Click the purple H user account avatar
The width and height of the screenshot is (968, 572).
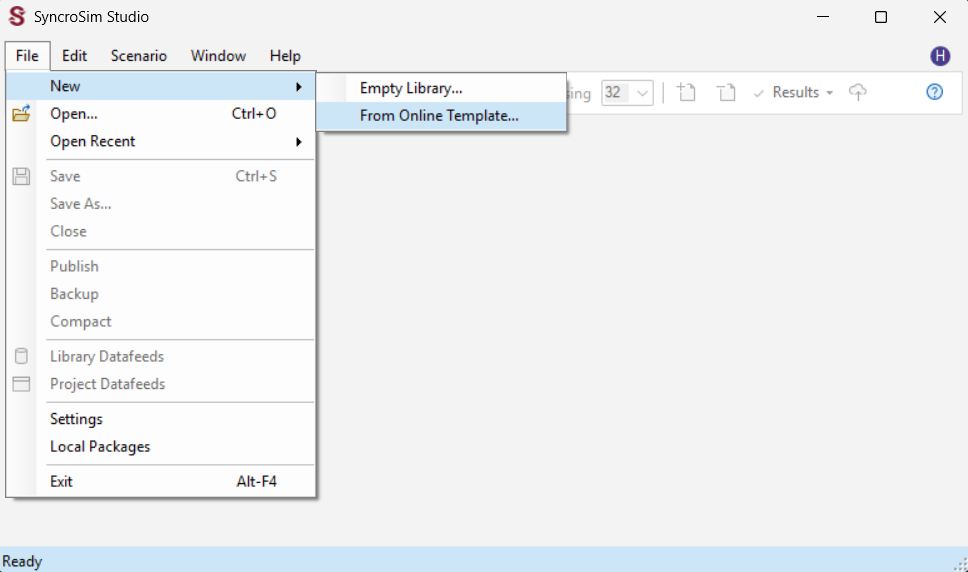point(940,56)
